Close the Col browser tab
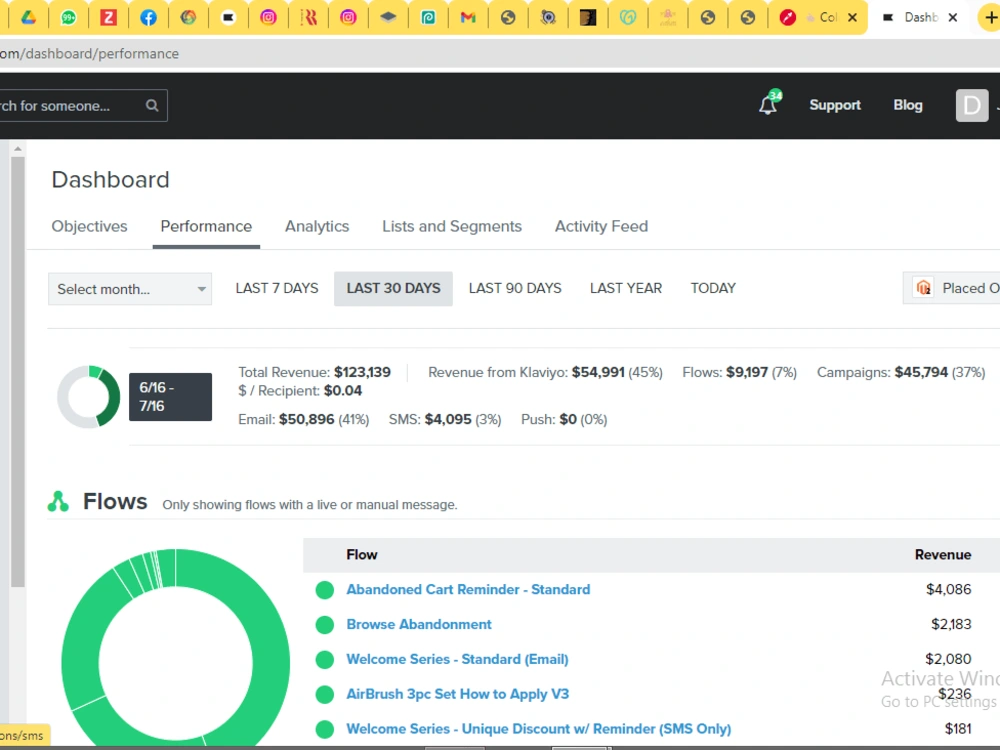The image size is (1000, 750). 852,17
